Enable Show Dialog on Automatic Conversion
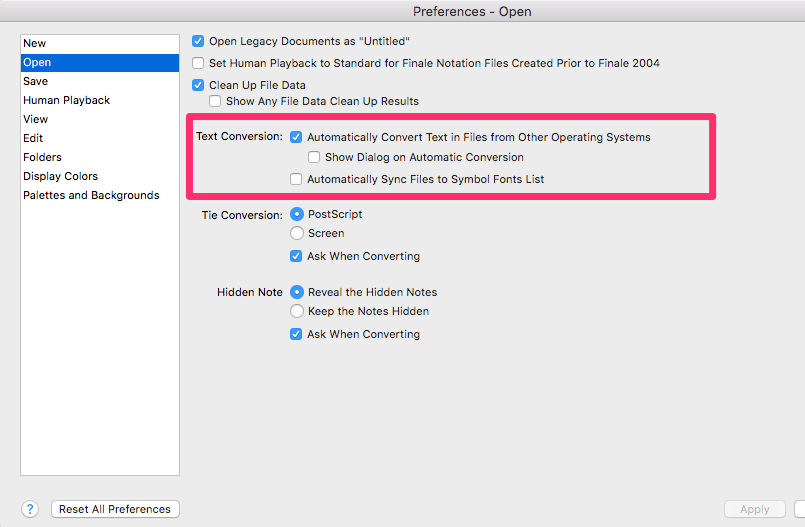Viewport: 805px width, 527px height. [314, 157]
